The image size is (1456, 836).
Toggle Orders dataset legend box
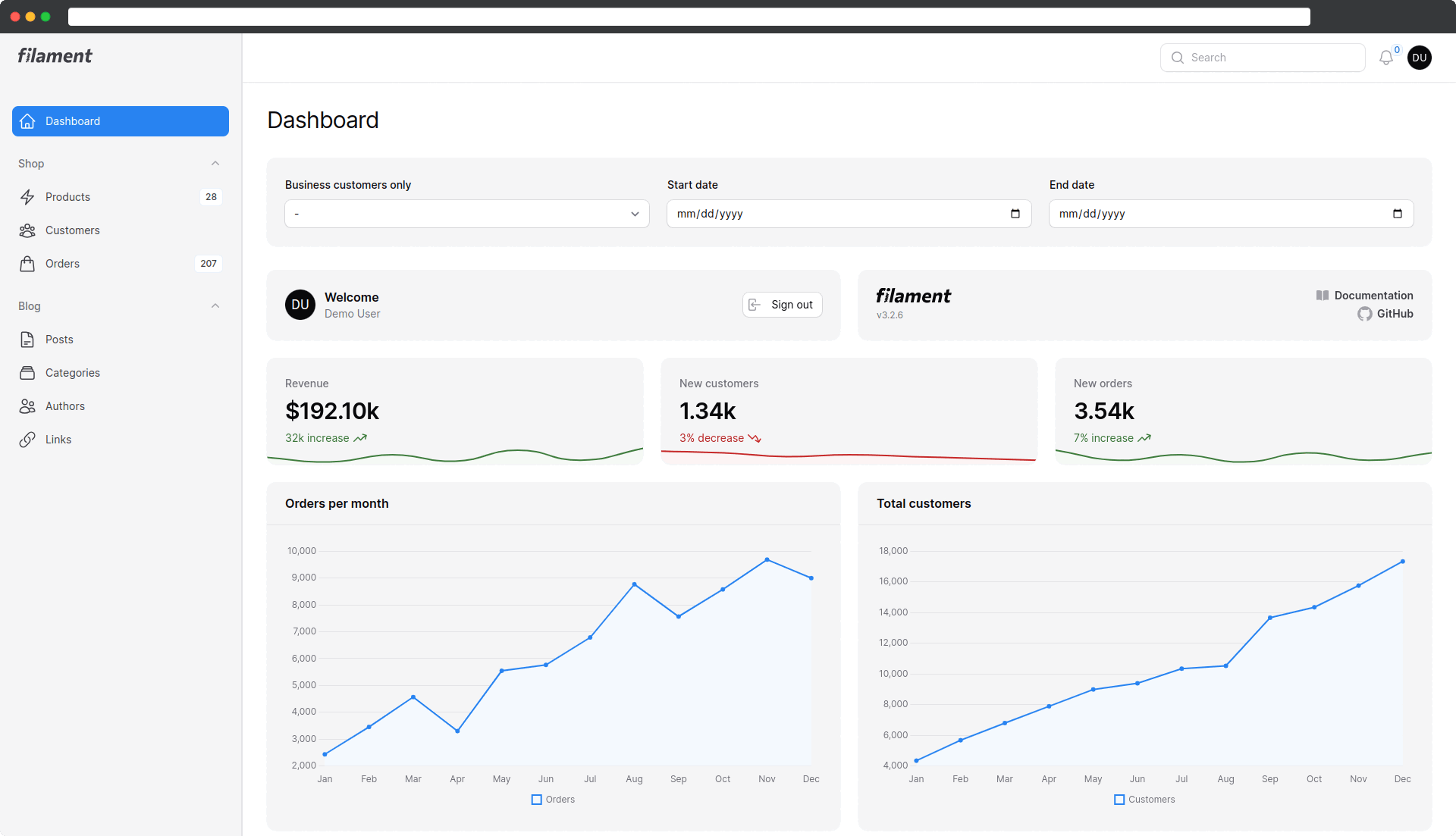click(537, 800)
